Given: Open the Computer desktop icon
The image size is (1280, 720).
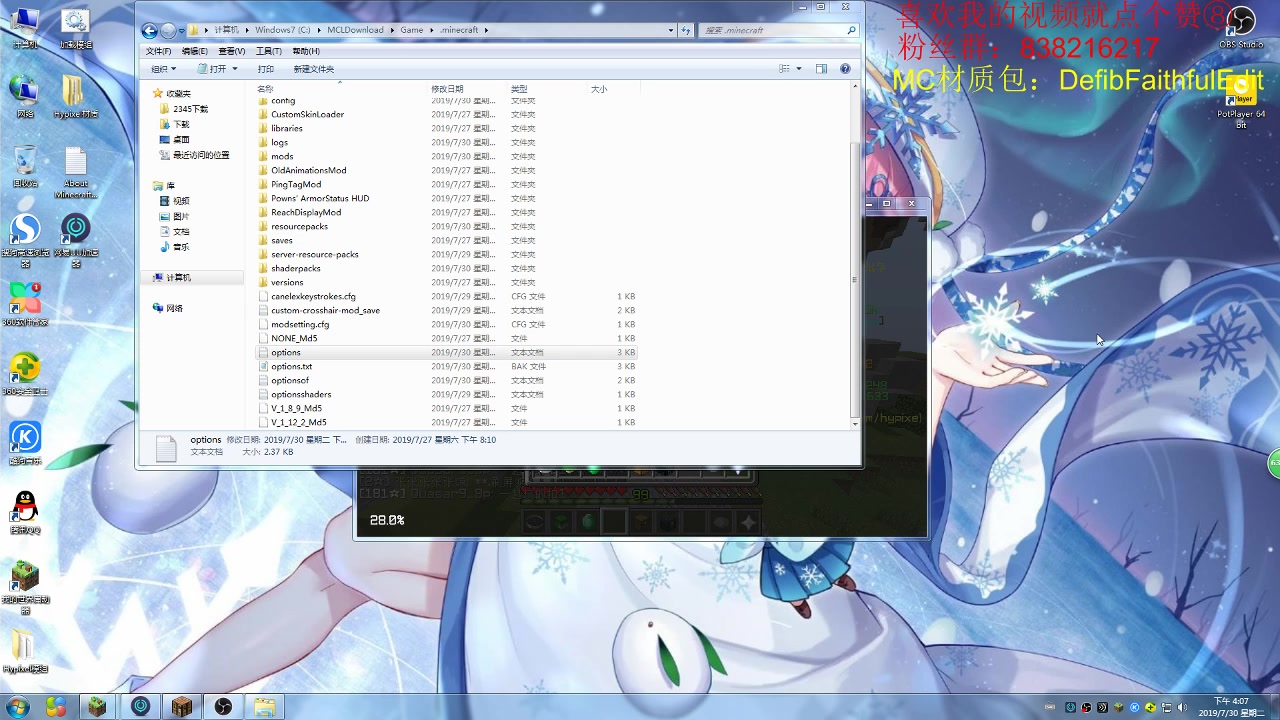Looking at the screenshot, I should tap(24, 28).
